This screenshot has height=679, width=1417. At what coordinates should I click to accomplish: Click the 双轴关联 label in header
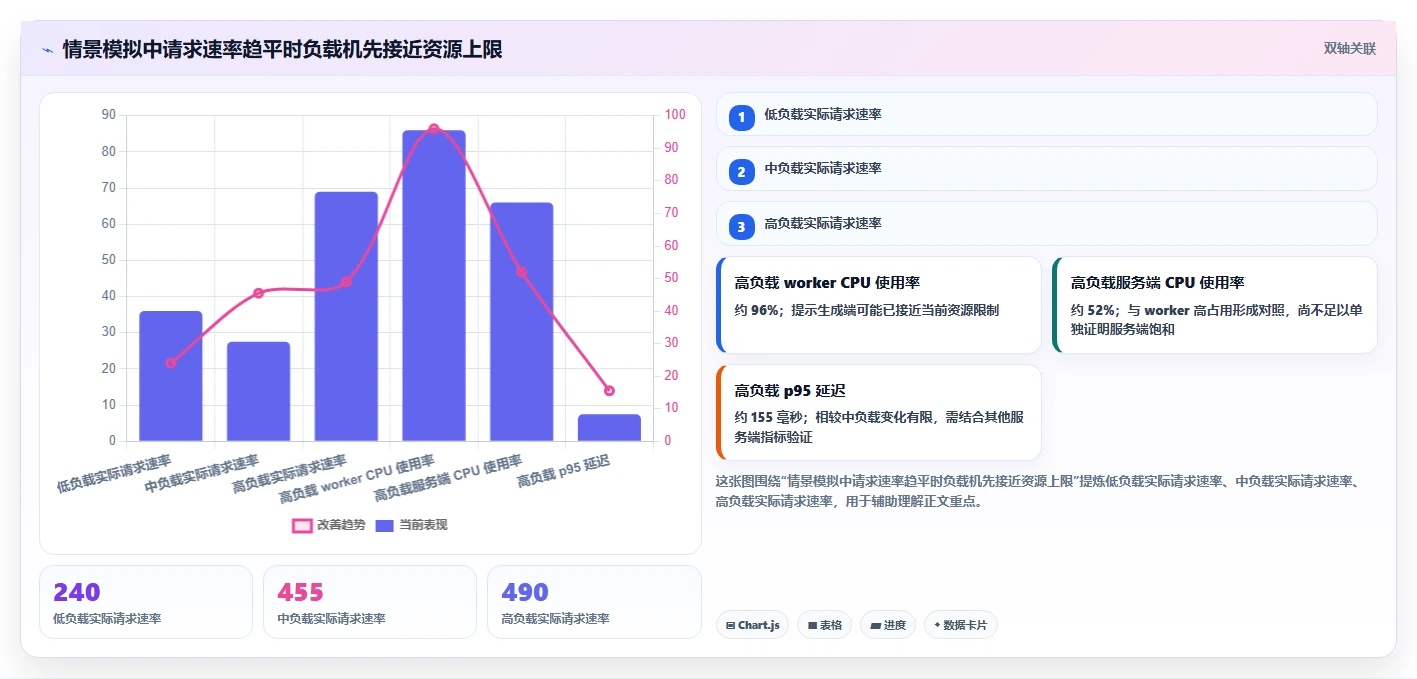(1350, 49)
